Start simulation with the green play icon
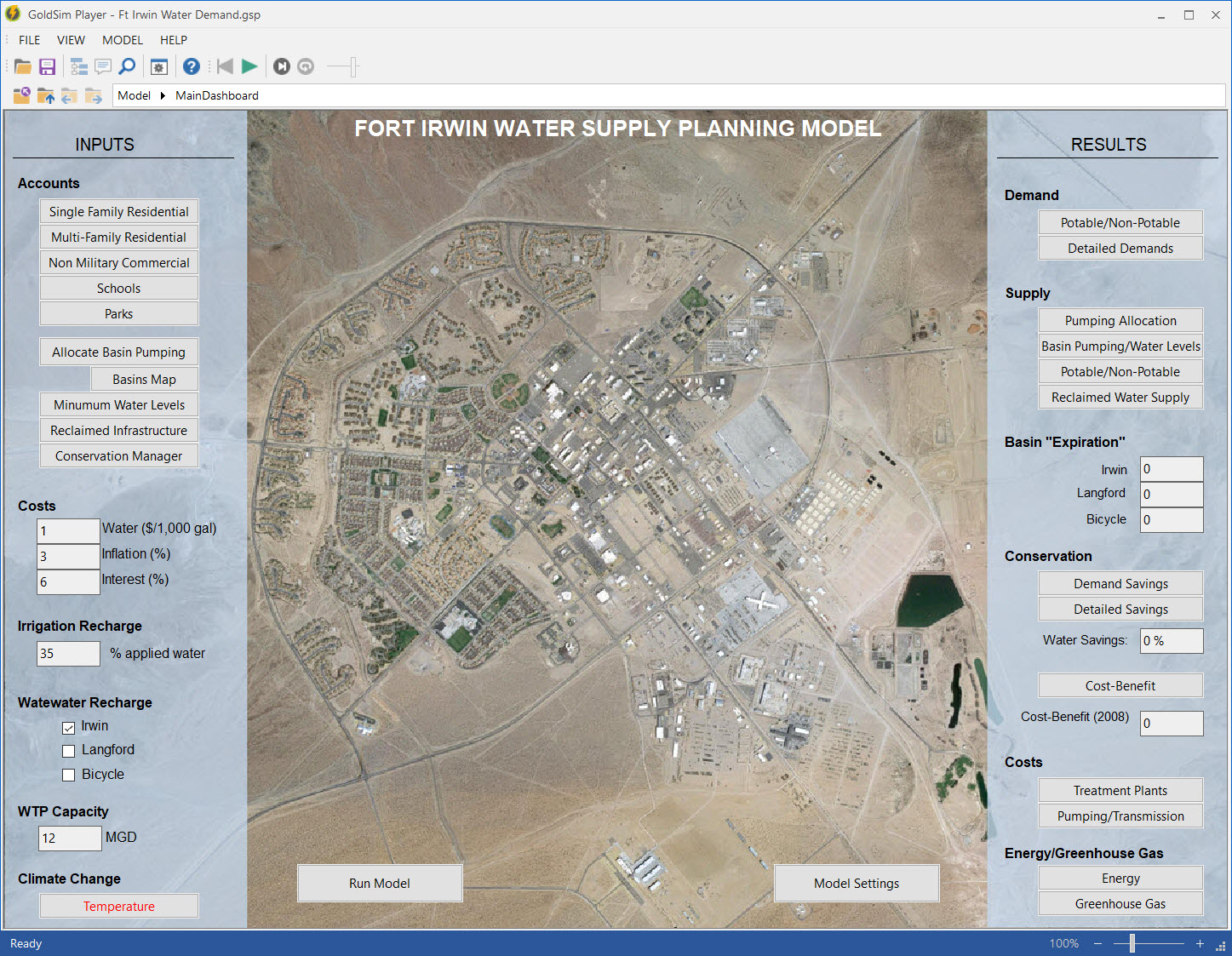 [249, 66]
